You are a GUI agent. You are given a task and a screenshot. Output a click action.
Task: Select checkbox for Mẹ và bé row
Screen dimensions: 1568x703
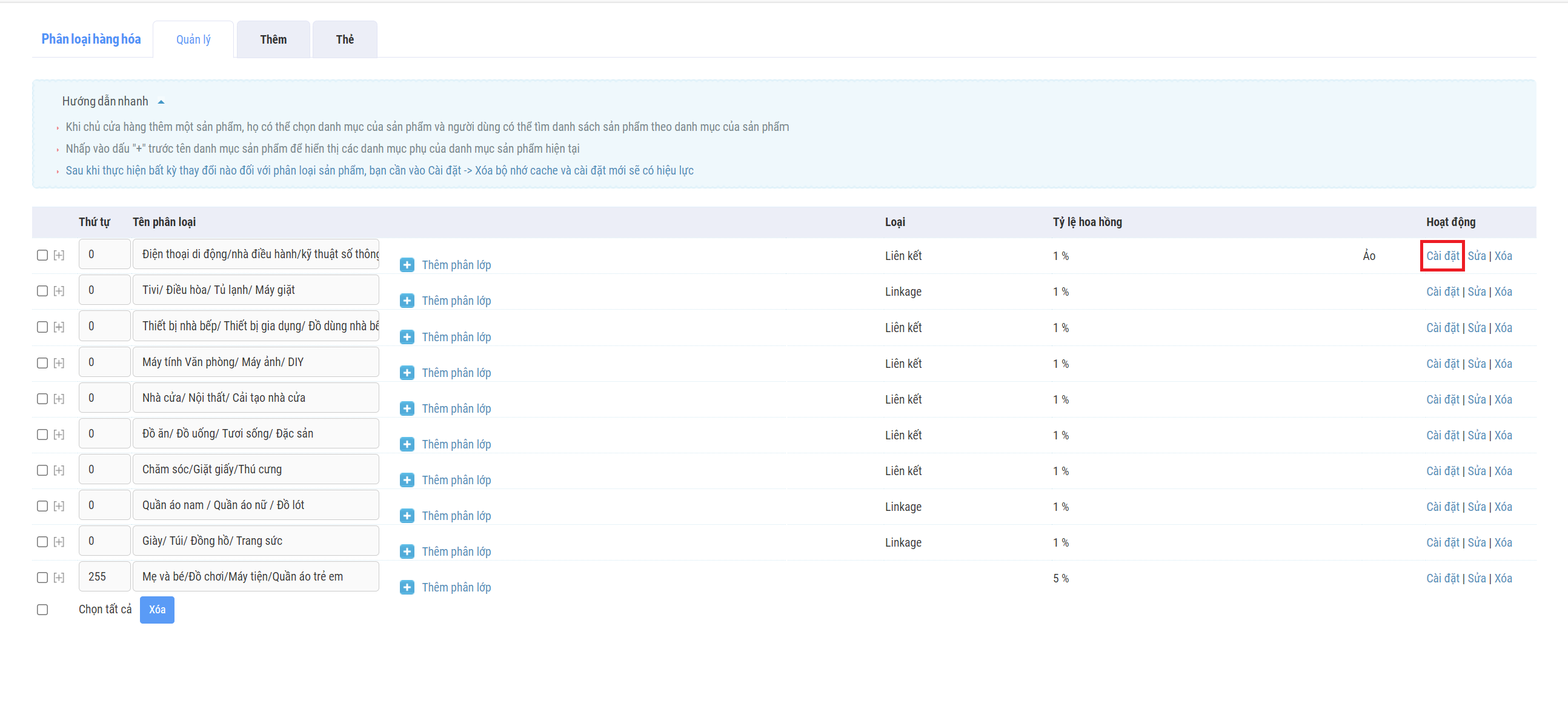[42, 577]
